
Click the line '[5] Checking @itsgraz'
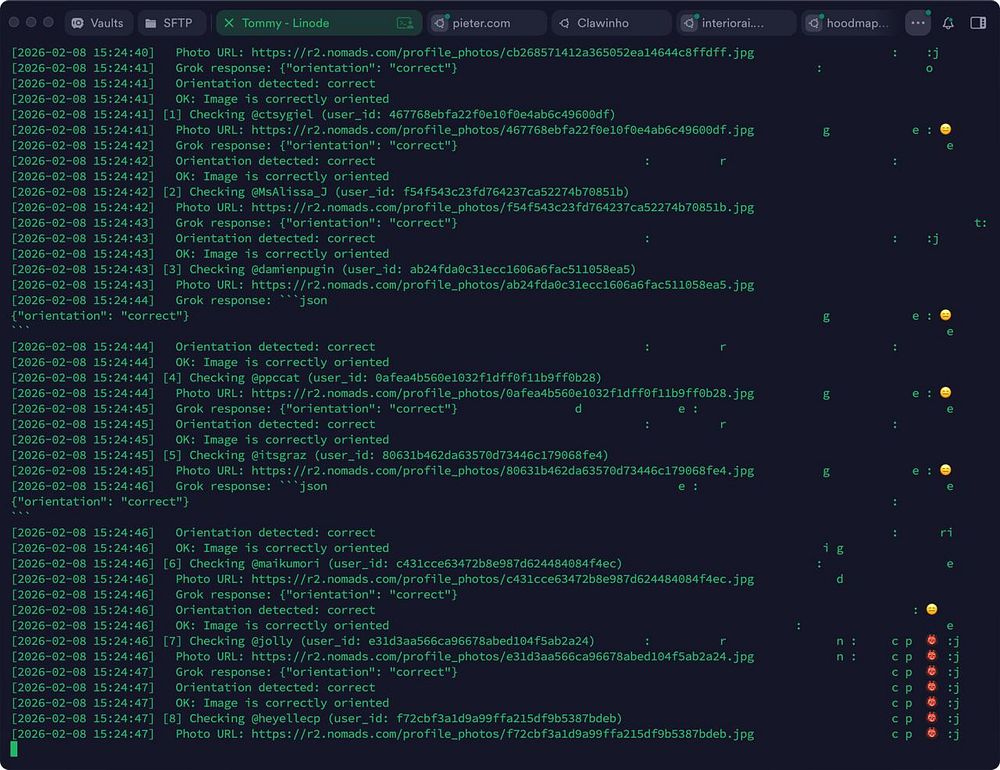point(310,455)
